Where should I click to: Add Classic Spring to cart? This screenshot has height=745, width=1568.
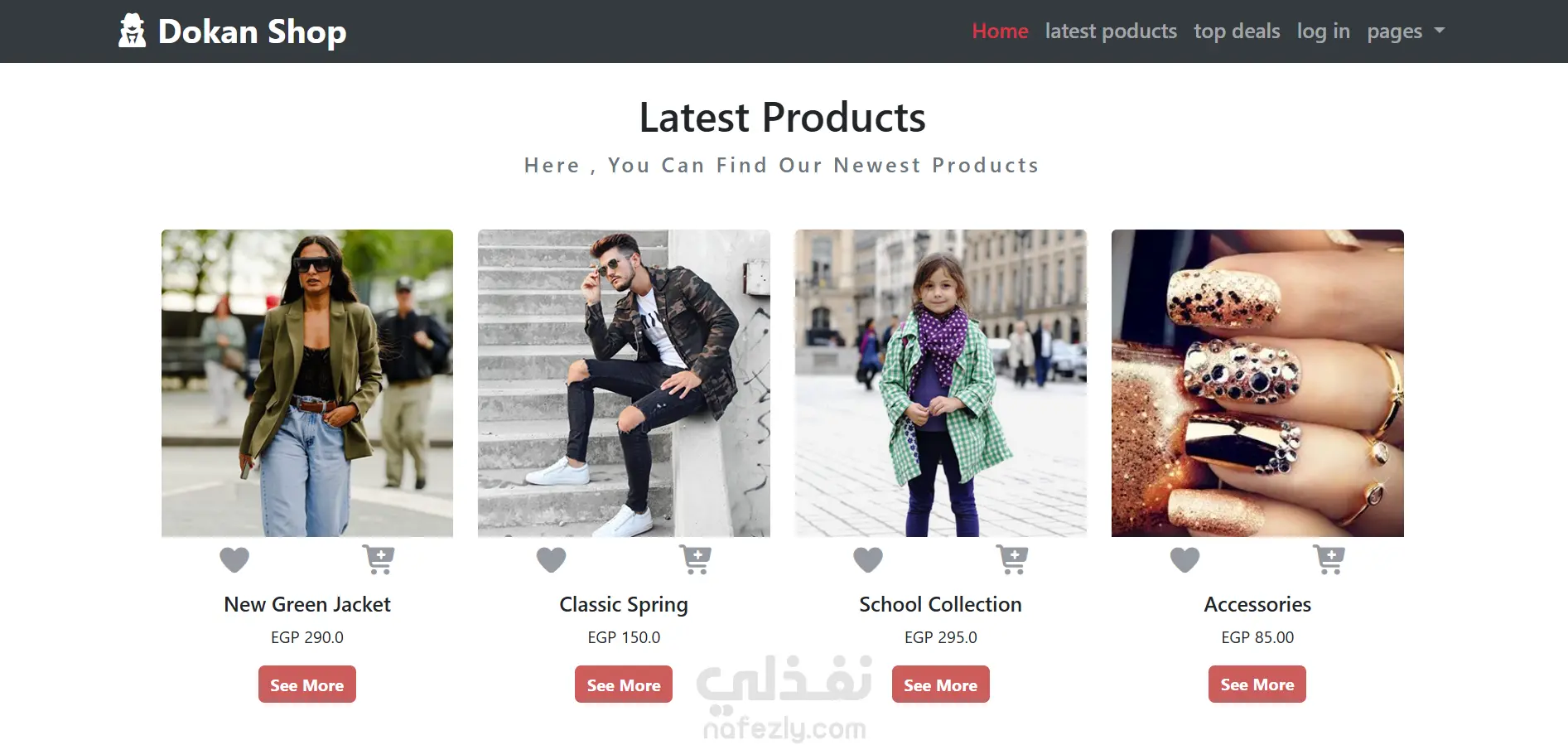coord(696,560)
